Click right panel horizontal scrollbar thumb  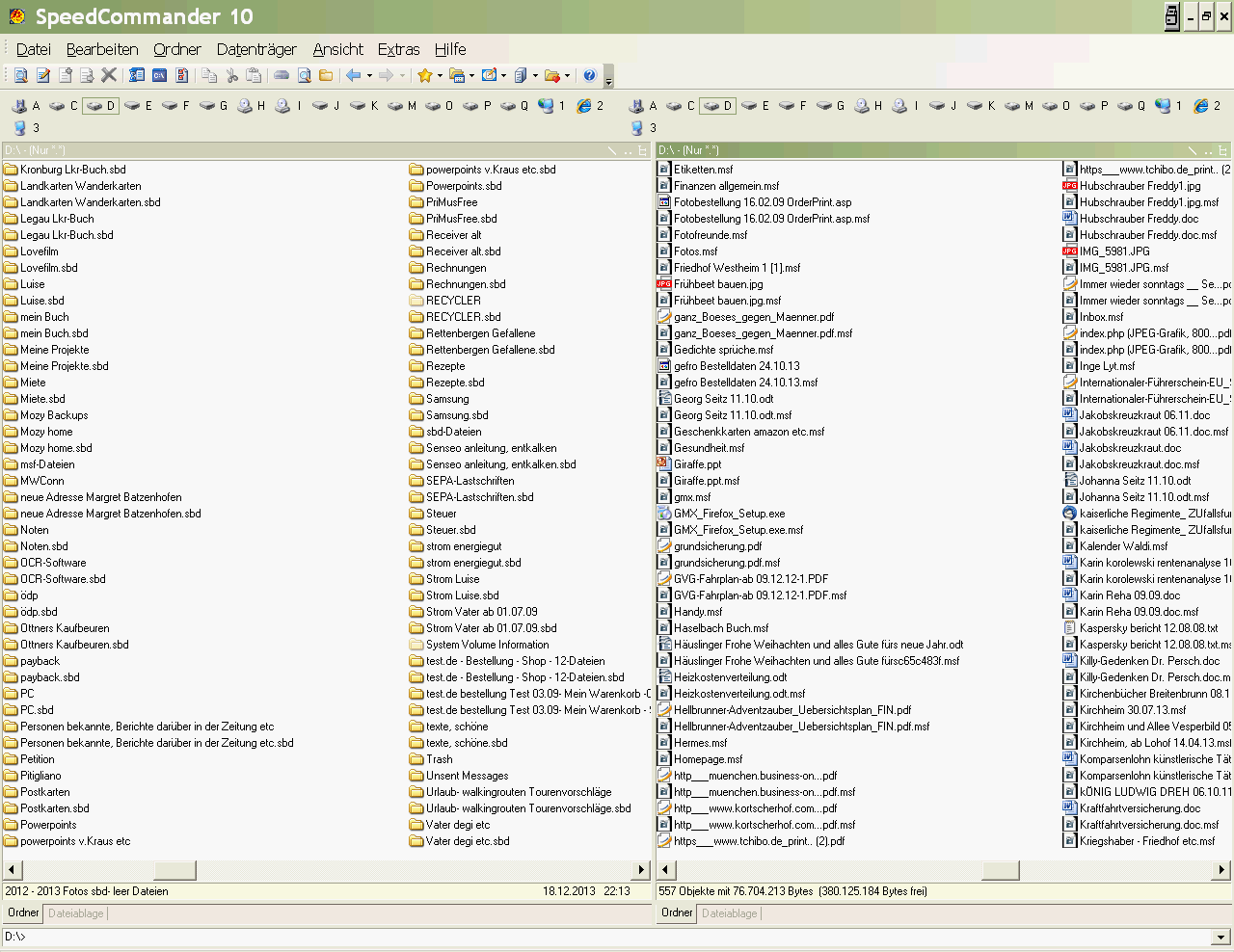pos(1000,870)
